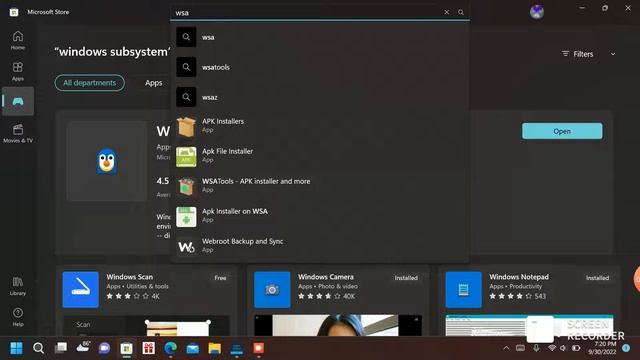Click the Wi-Fi tray icon
Image resolution: width=640 pixels, height=360 pixels.
(x=552, y=348)
